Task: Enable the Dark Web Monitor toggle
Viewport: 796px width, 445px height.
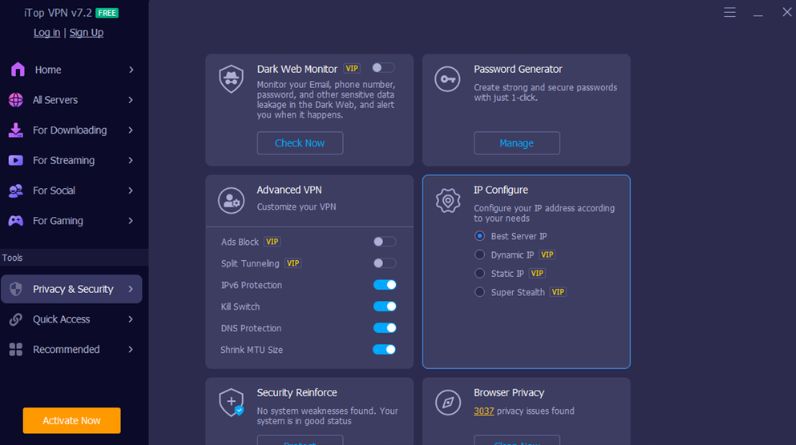Action: pyautogui.click(x=383, y=67)
